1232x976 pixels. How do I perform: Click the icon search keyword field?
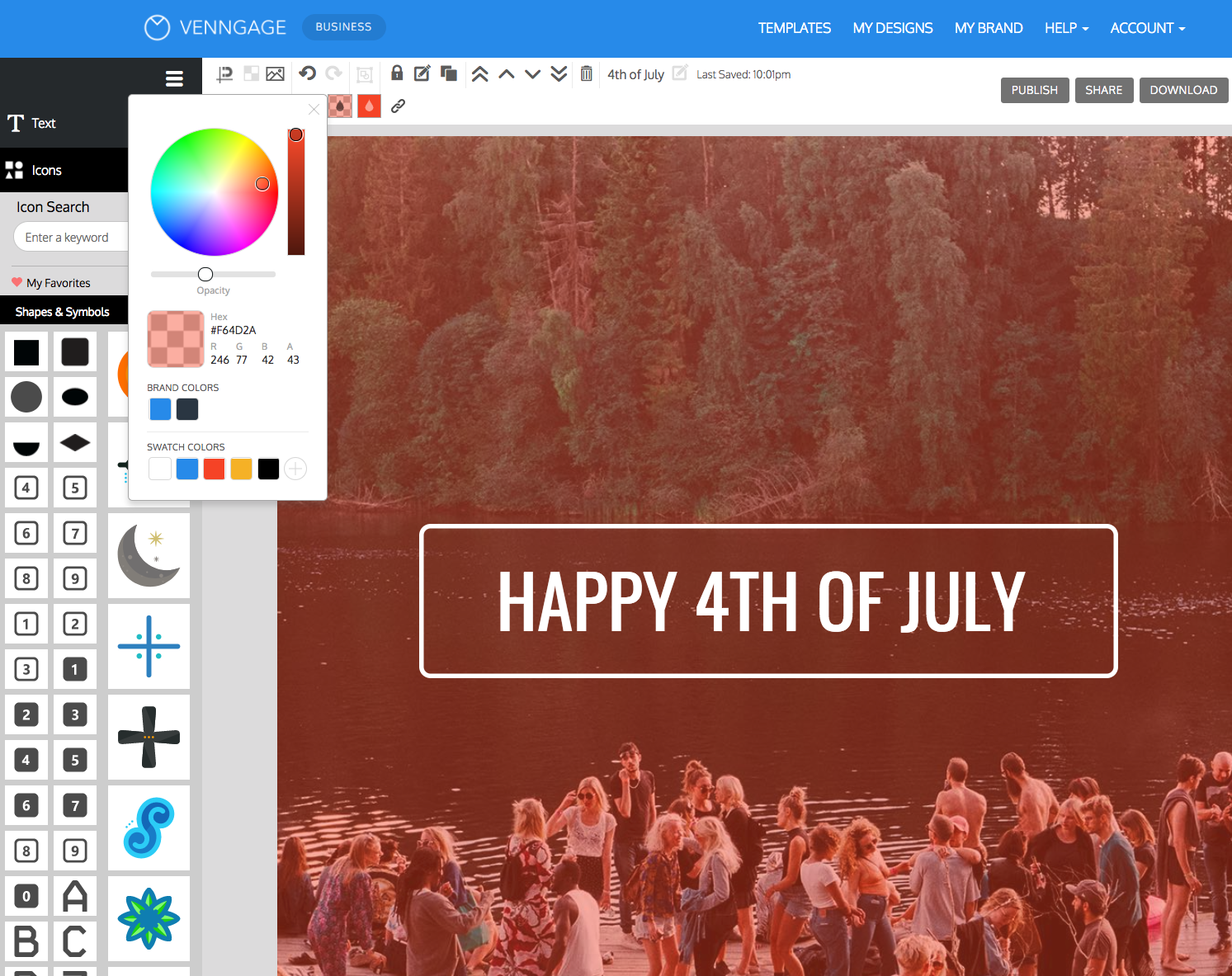(71, 238)
